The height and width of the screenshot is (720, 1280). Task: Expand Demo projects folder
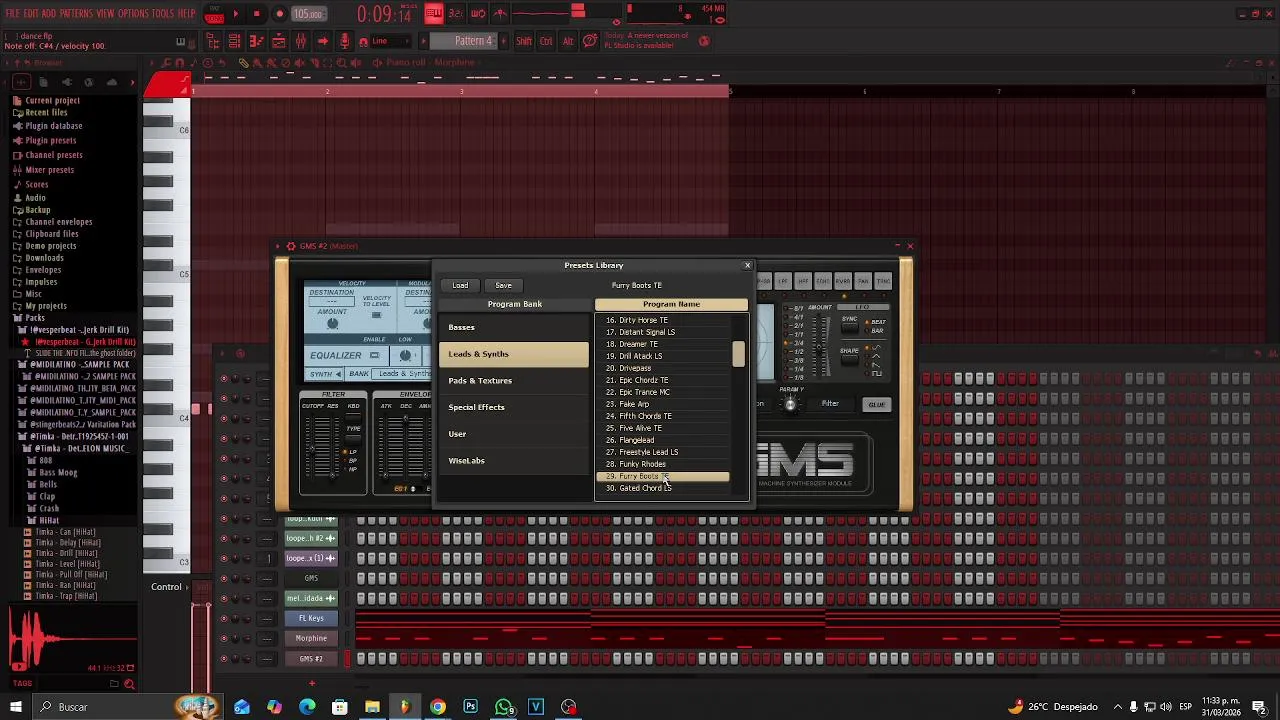pyautogui.click(x=50, y=246)
